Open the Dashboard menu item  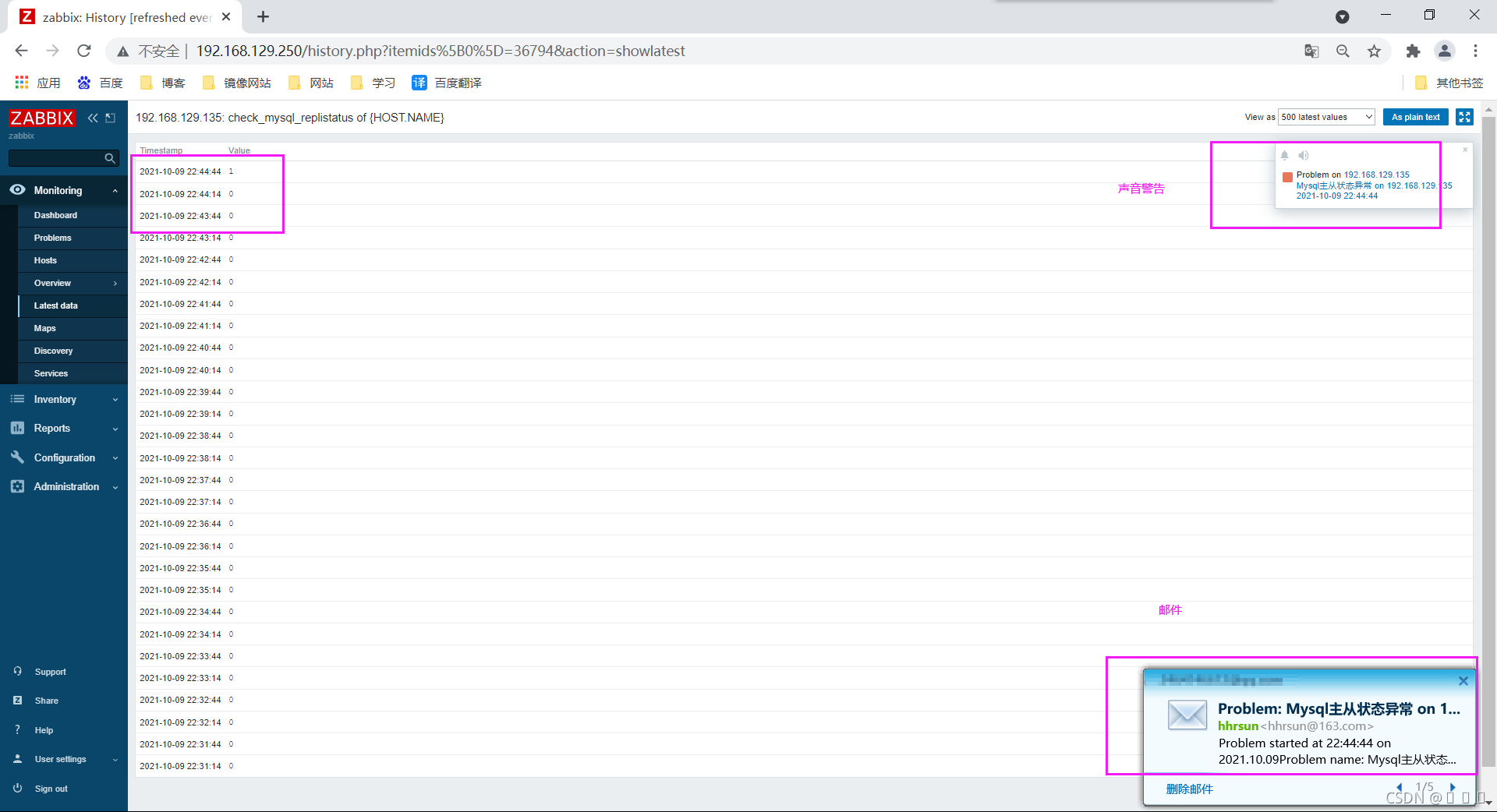point(55,215)
